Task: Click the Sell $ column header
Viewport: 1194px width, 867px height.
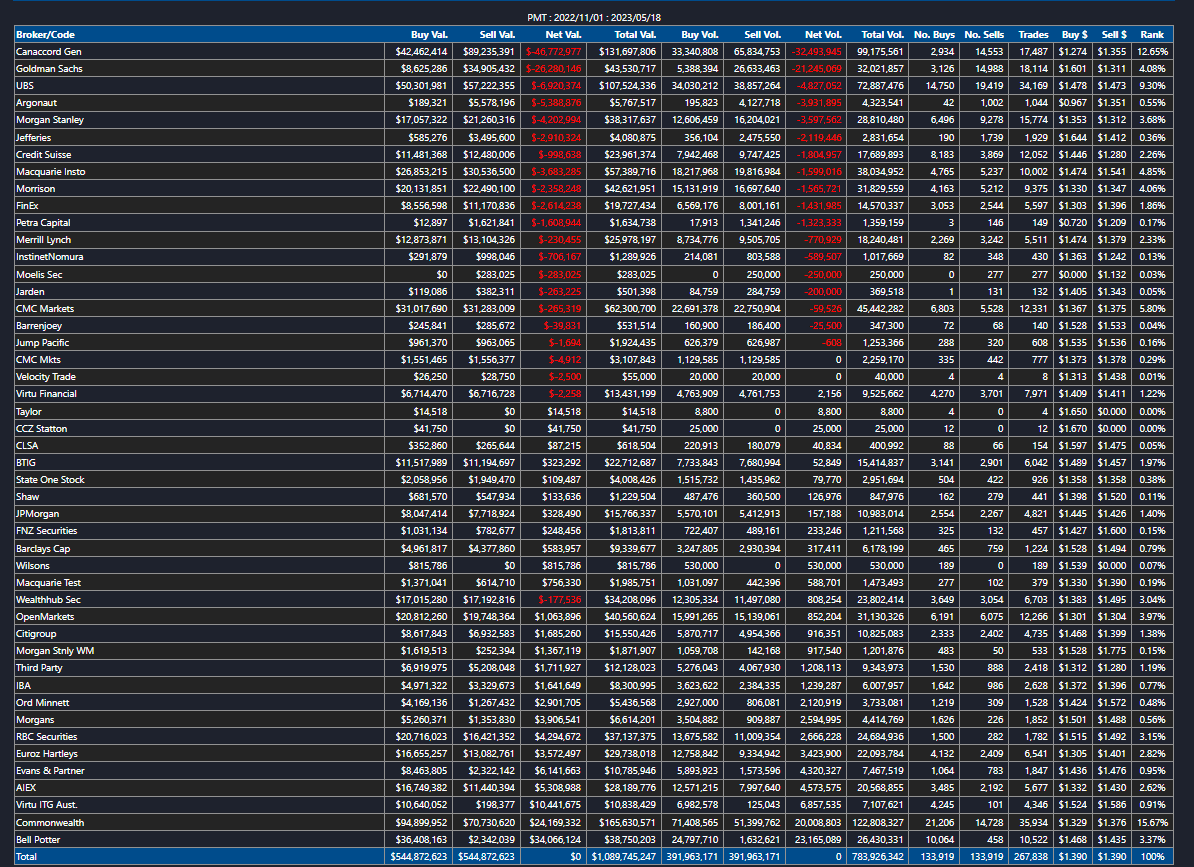Action: coord(1114,34)
